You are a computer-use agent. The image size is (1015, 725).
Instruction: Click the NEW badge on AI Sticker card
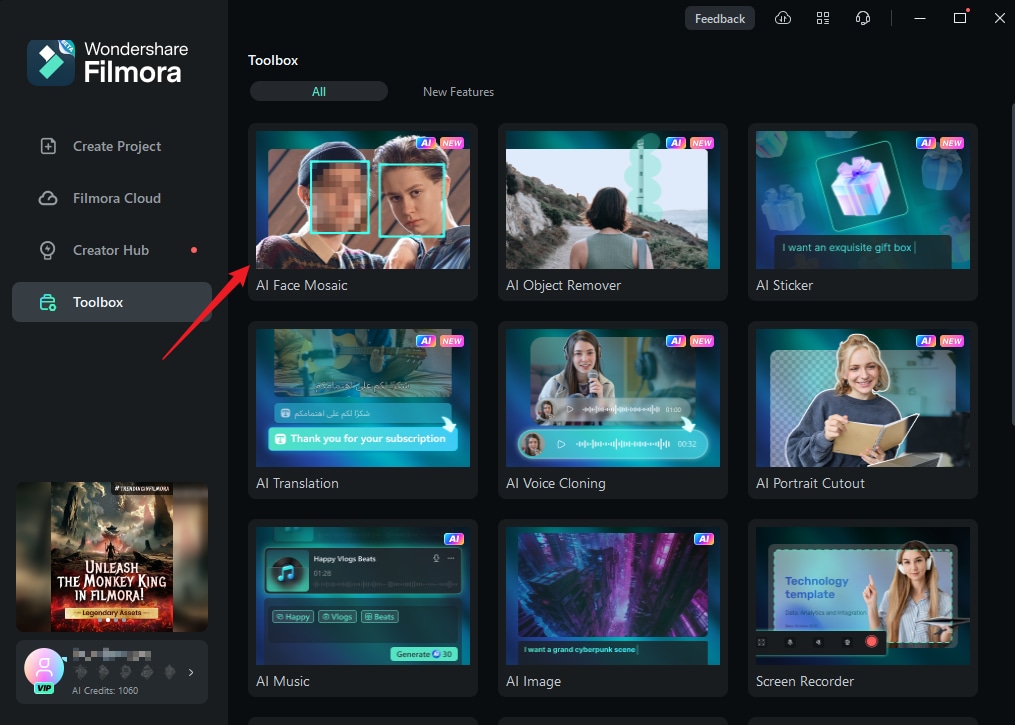[x=952, y=143]
